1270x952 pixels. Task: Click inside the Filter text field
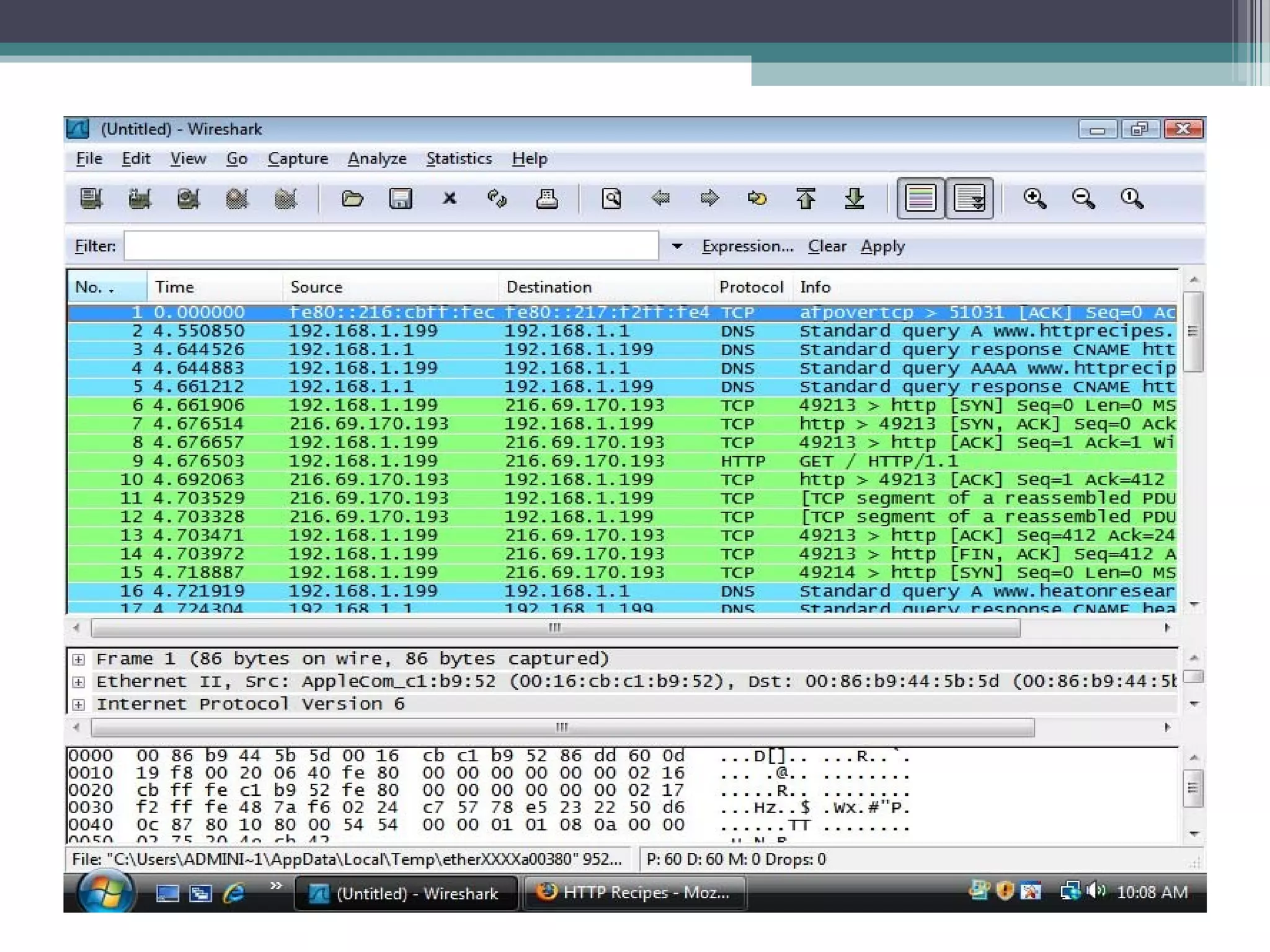[391, 246]
